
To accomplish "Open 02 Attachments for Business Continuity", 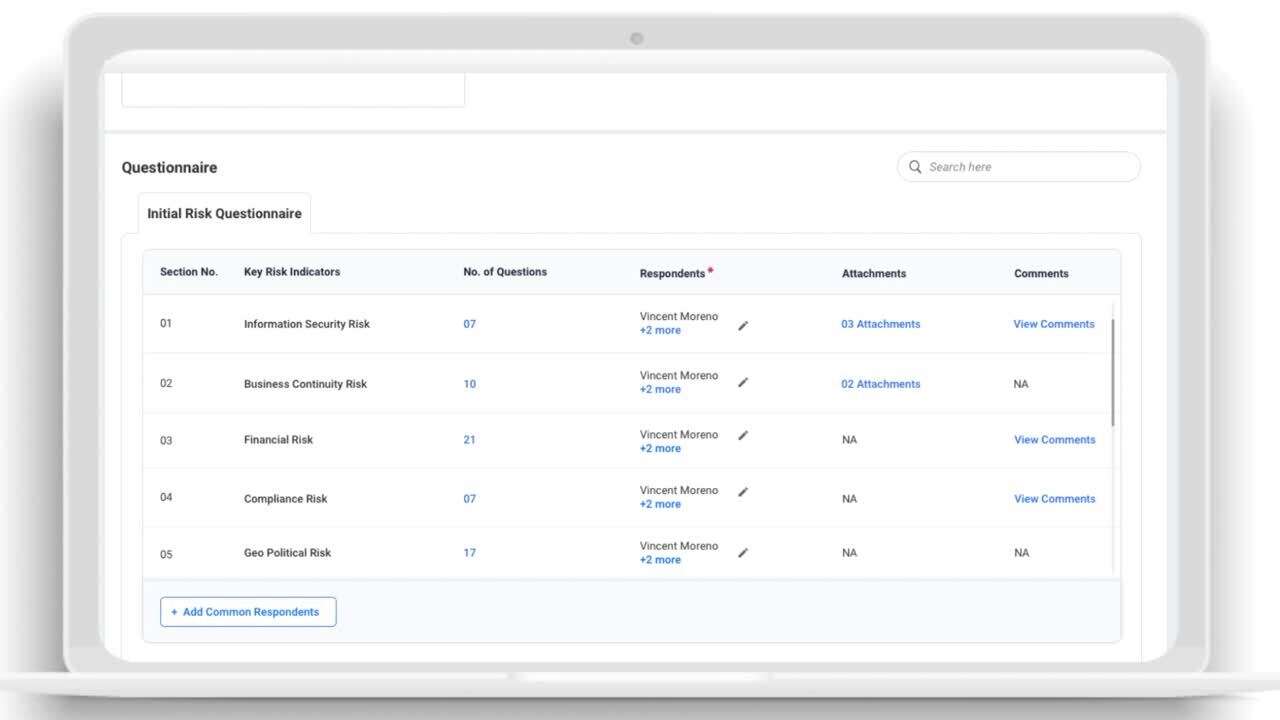I will (x=880, y=384).
